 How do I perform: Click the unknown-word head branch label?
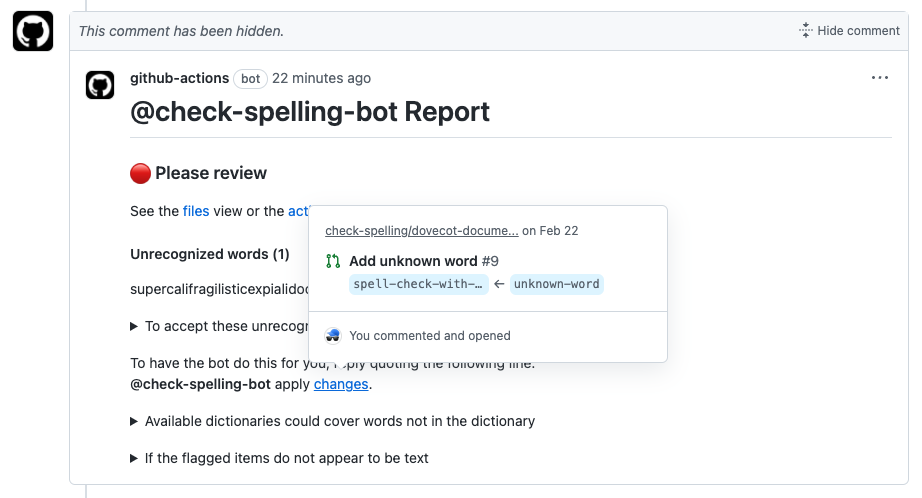tap(556, 284)
